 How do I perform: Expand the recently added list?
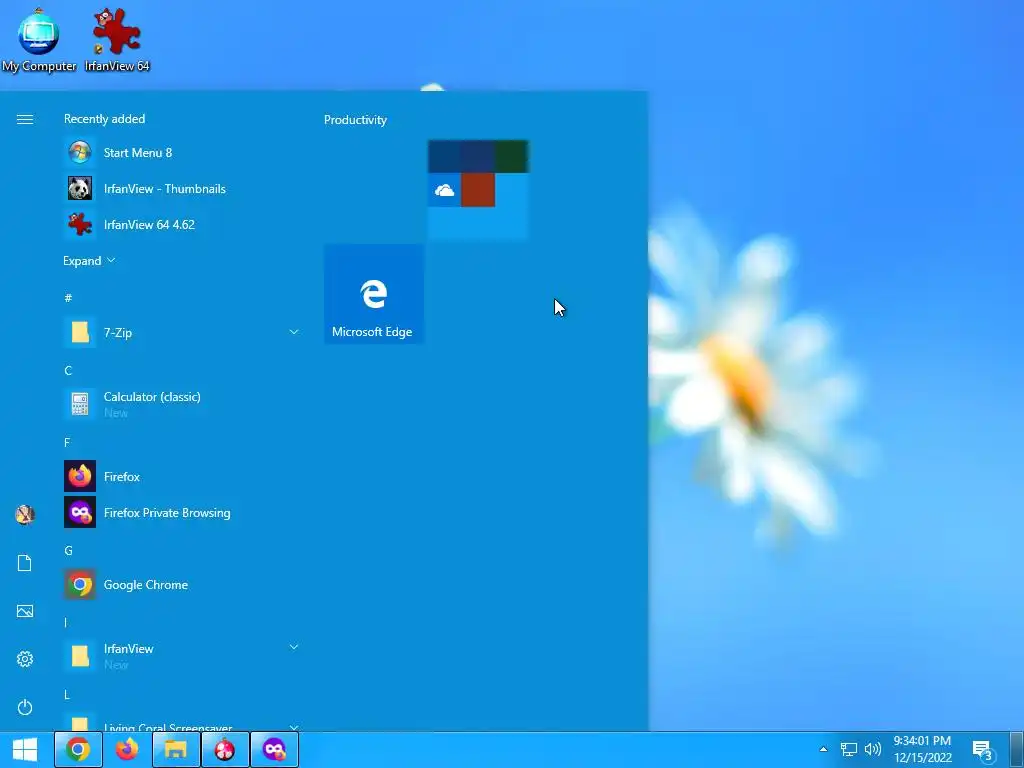coord(89,261)
